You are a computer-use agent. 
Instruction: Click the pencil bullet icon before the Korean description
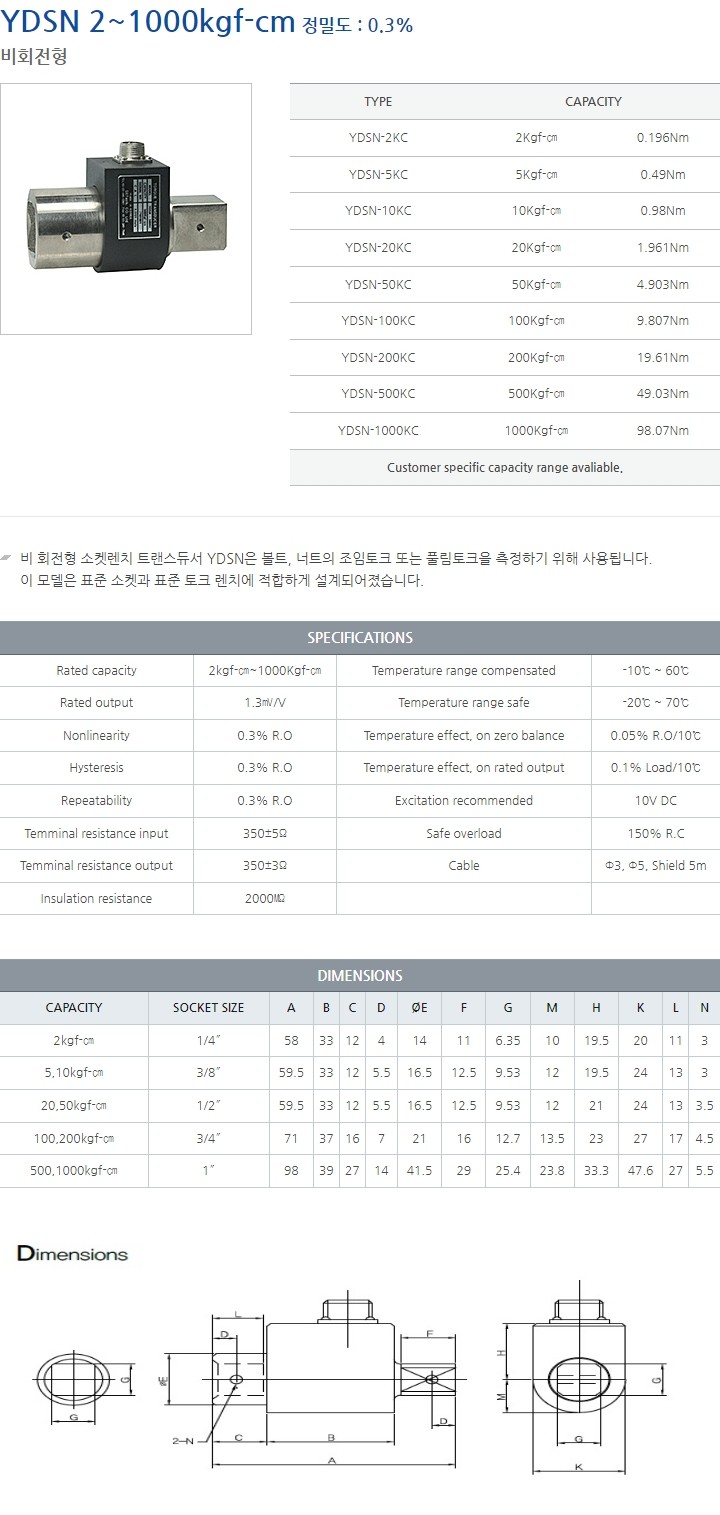[x=7, y=556]
